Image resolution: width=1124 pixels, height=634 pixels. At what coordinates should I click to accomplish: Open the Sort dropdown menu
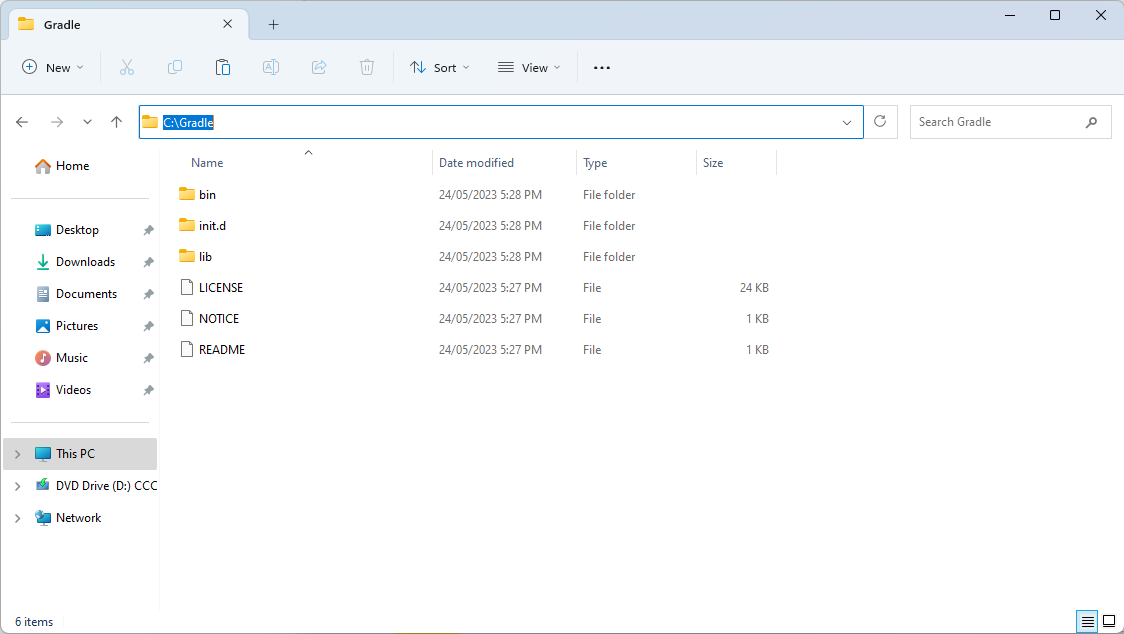(439, 67)
